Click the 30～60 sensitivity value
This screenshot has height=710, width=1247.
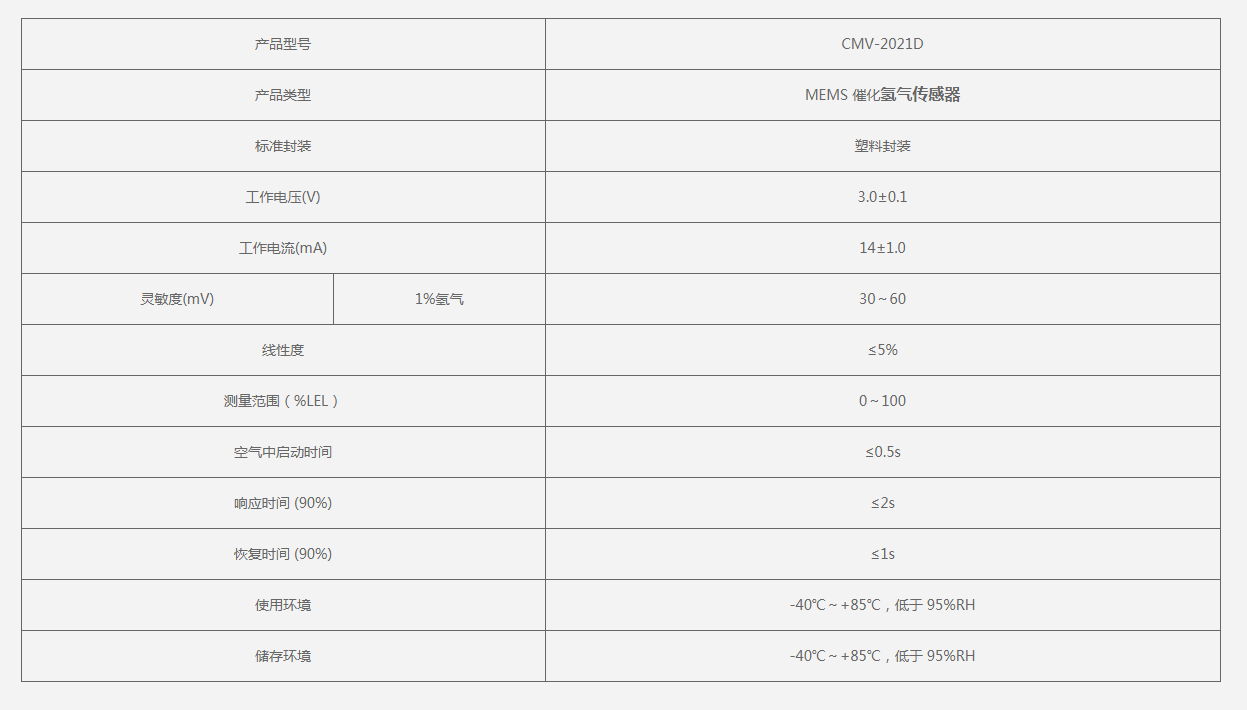882,299
